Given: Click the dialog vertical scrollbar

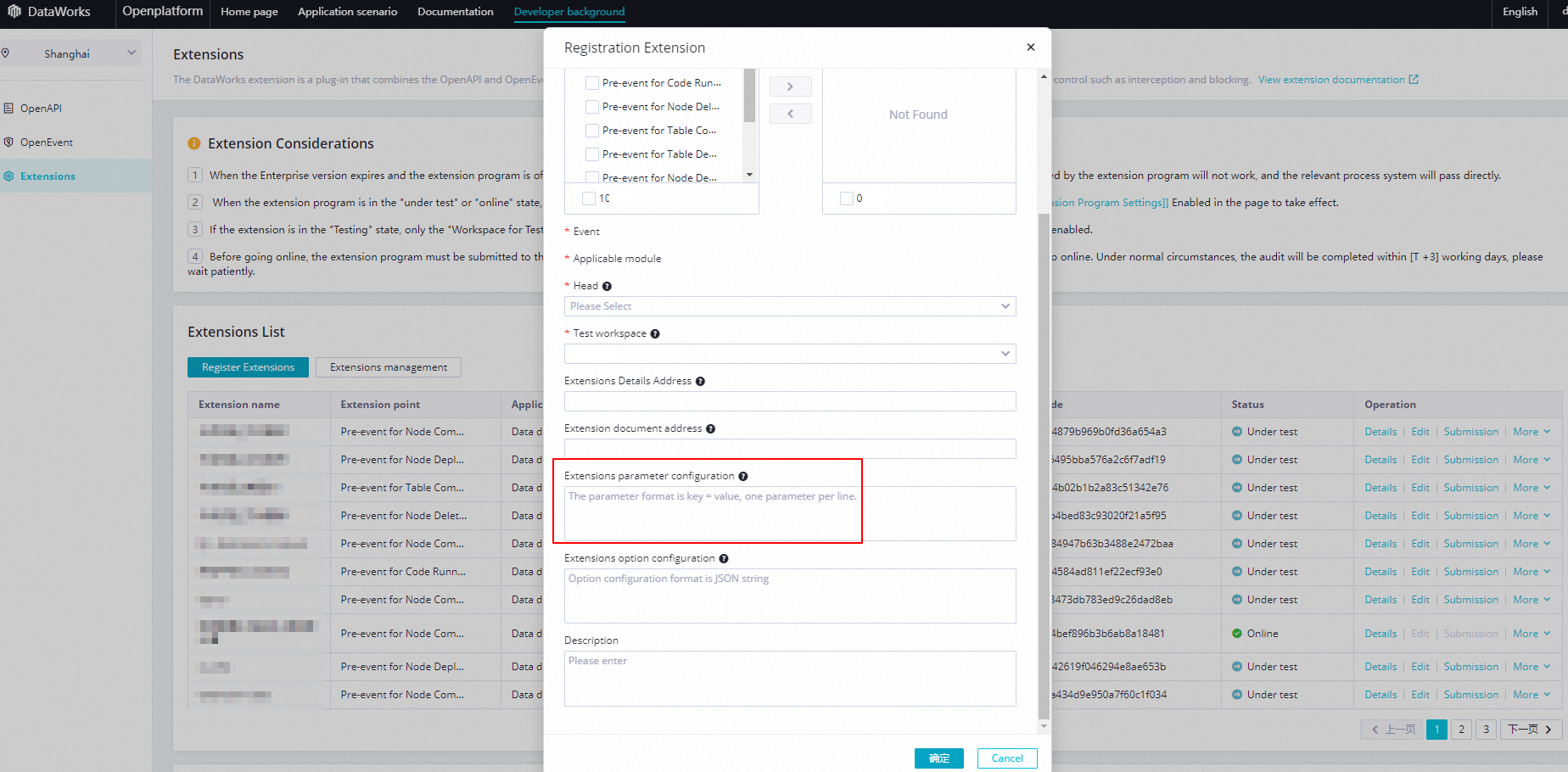Looking at the screenshot, I should pyautogui.click(x=1044, y=467).
